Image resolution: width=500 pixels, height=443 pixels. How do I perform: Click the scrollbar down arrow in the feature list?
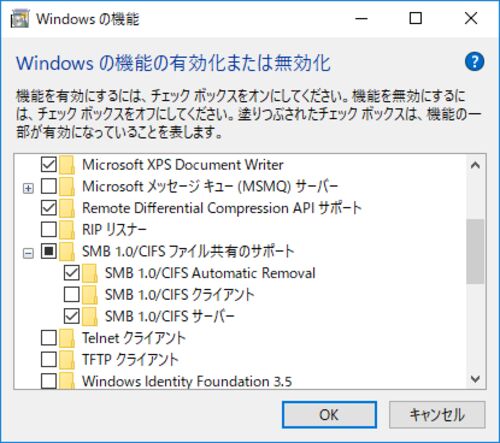coord(475,379)
